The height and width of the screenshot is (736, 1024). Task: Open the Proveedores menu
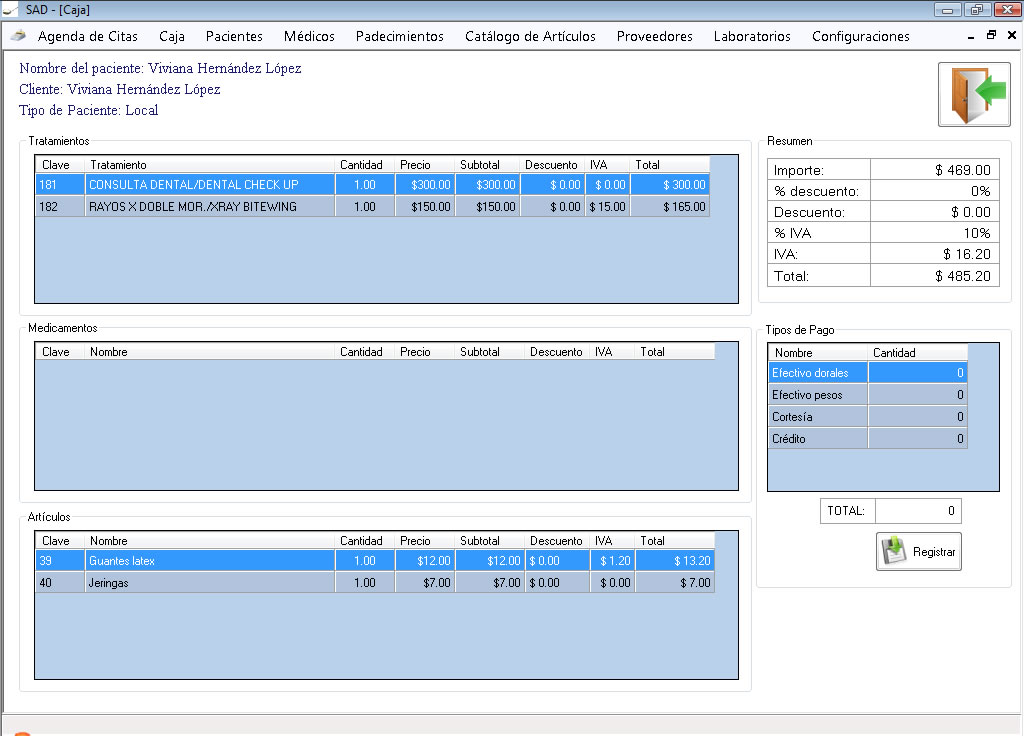click(x=654, y=37)
